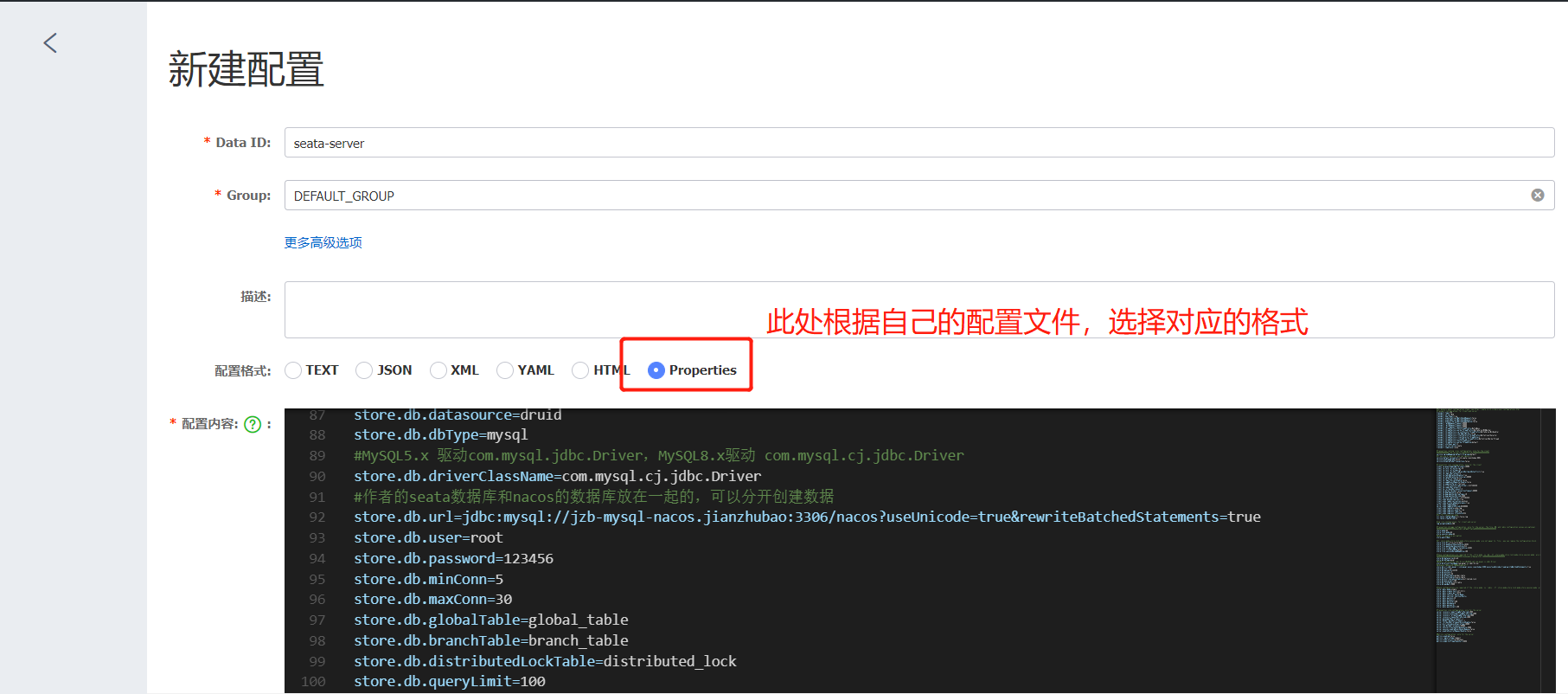Select the TEXT format radio button
1568x694 pixels.
293,370
